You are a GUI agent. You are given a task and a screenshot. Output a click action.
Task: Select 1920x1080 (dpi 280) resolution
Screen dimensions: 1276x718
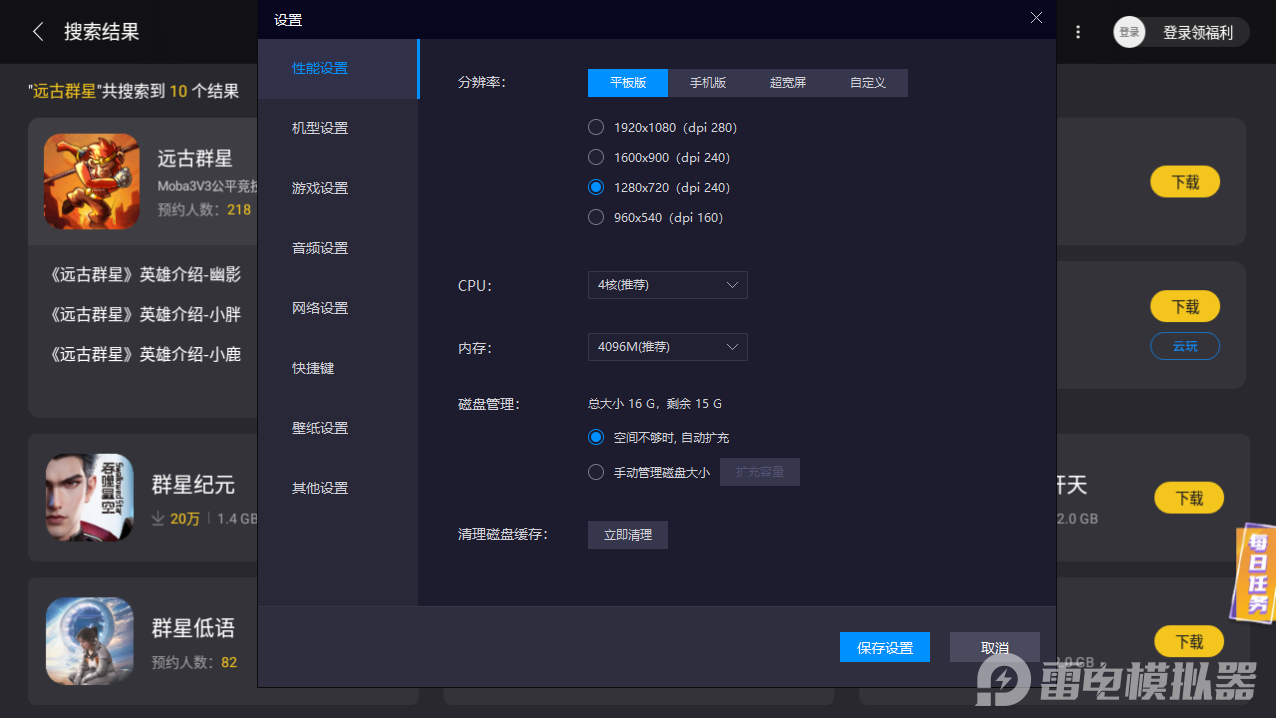tap(662, 127)
